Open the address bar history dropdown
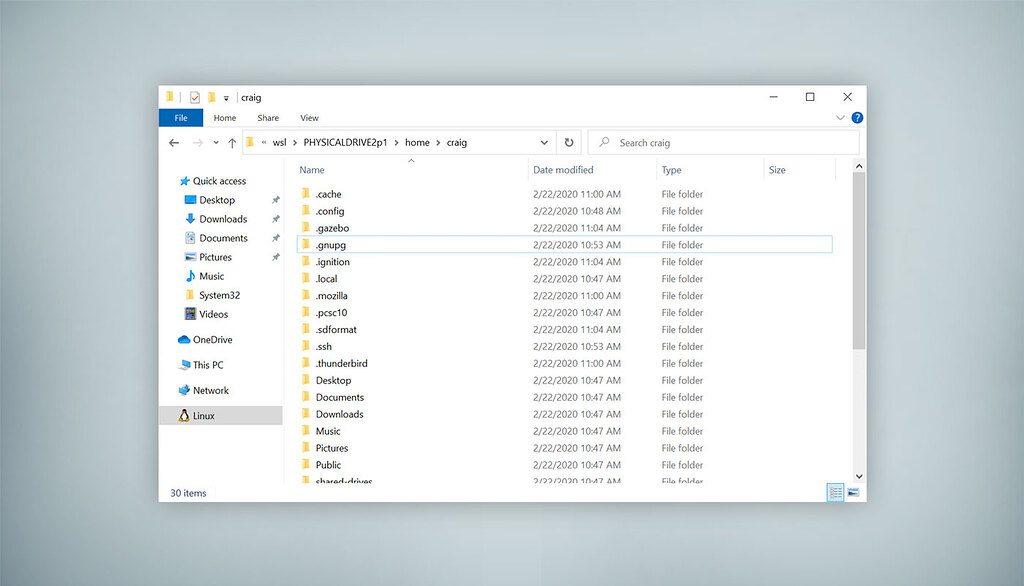 pos(544,142)
